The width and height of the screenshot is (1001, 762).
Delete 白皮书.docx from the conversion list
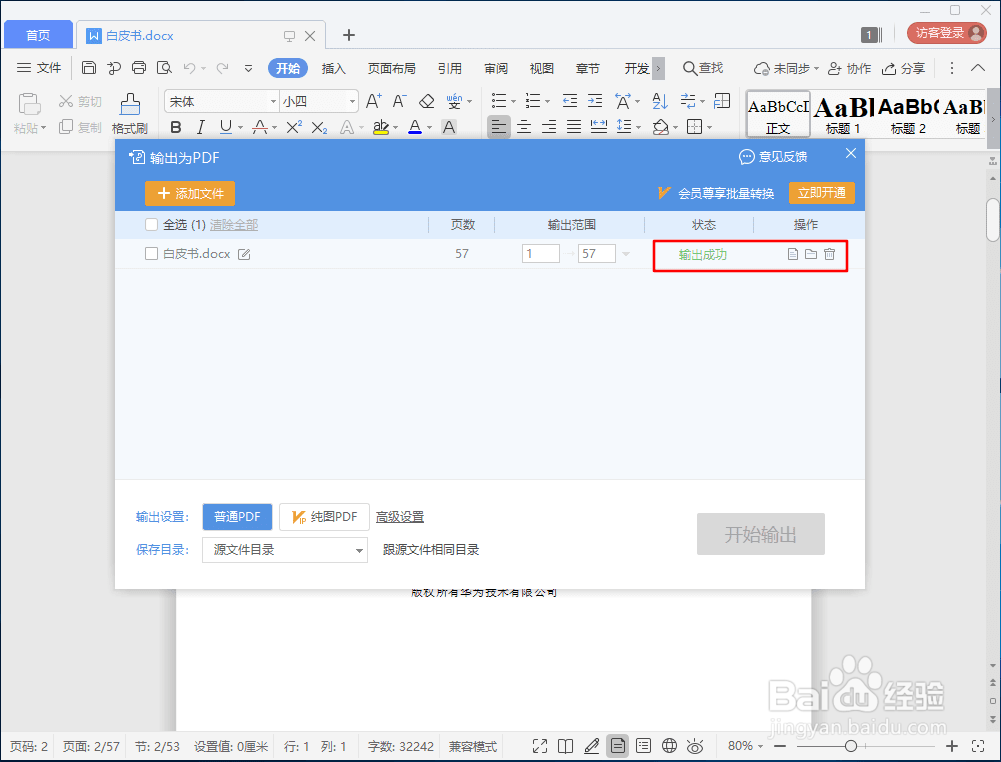829,254
